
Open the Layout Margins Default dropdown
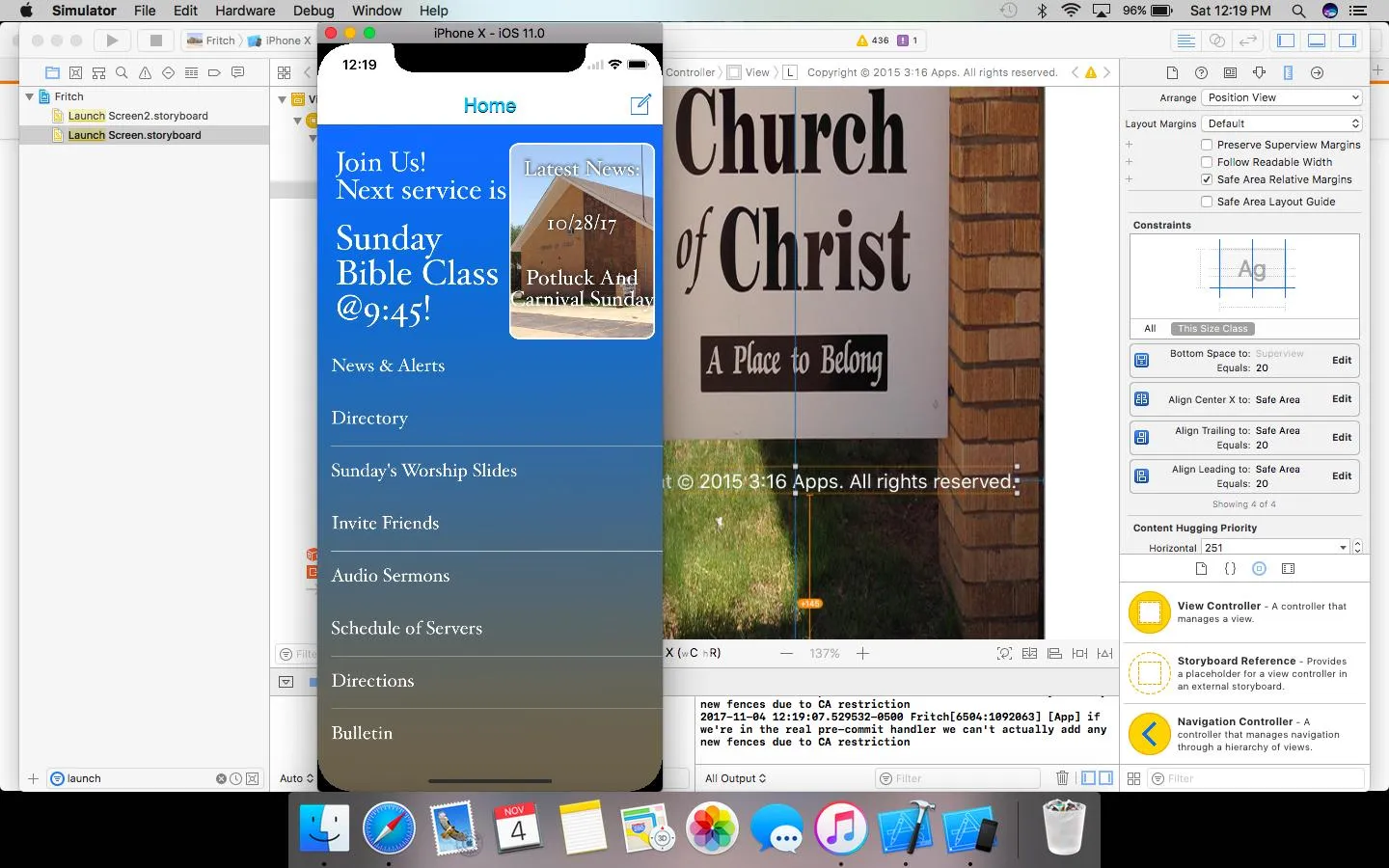1282,123
